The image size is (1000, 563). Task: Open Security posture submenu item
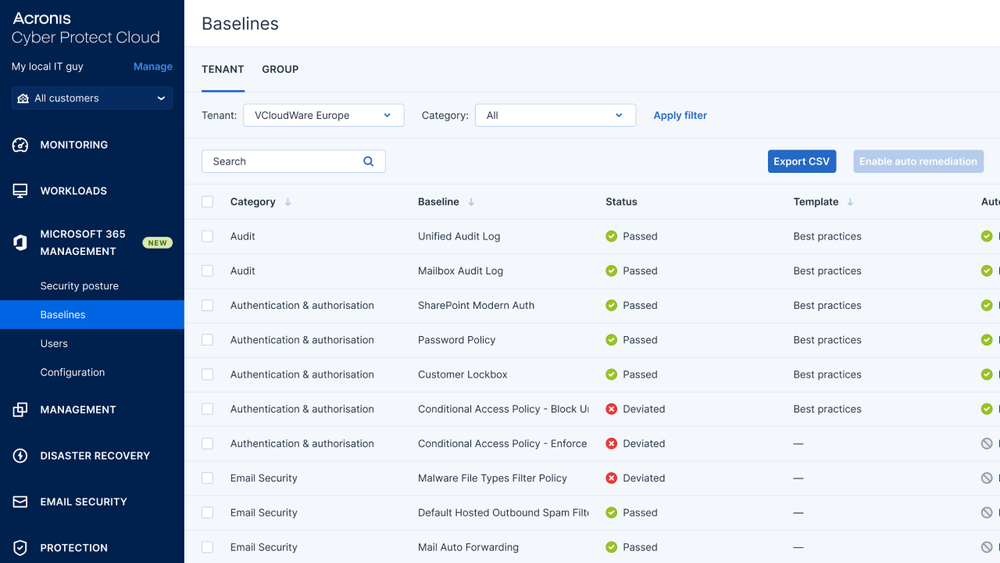click(x=79, y=286)
